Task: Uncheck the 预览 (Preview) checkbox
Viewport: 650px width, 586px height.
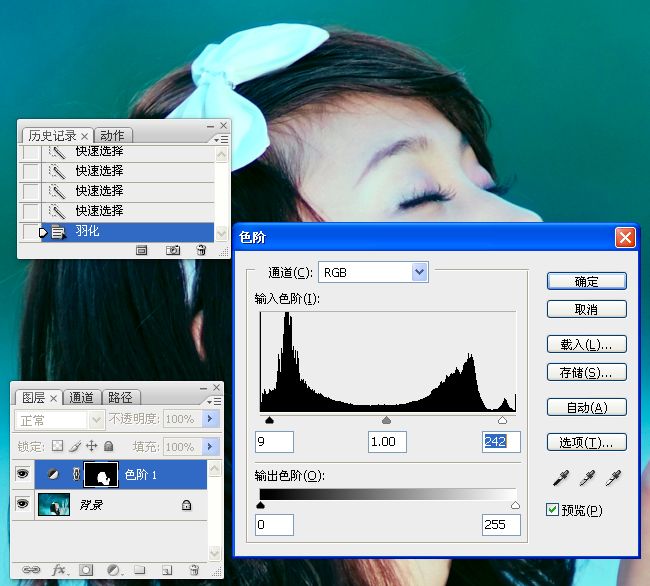Action: [553, 510]
